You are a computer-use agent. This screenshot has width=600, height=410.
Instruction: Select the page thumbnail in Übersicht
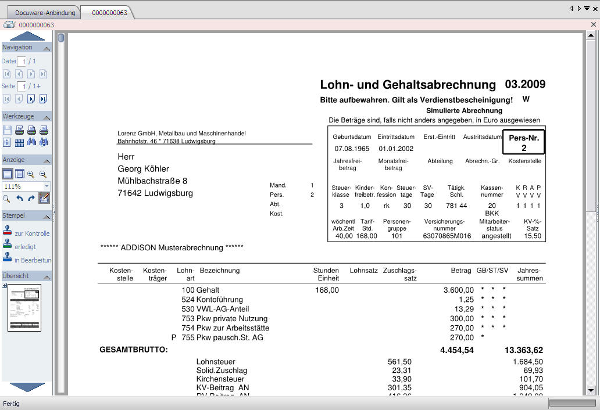click(24, 308)
